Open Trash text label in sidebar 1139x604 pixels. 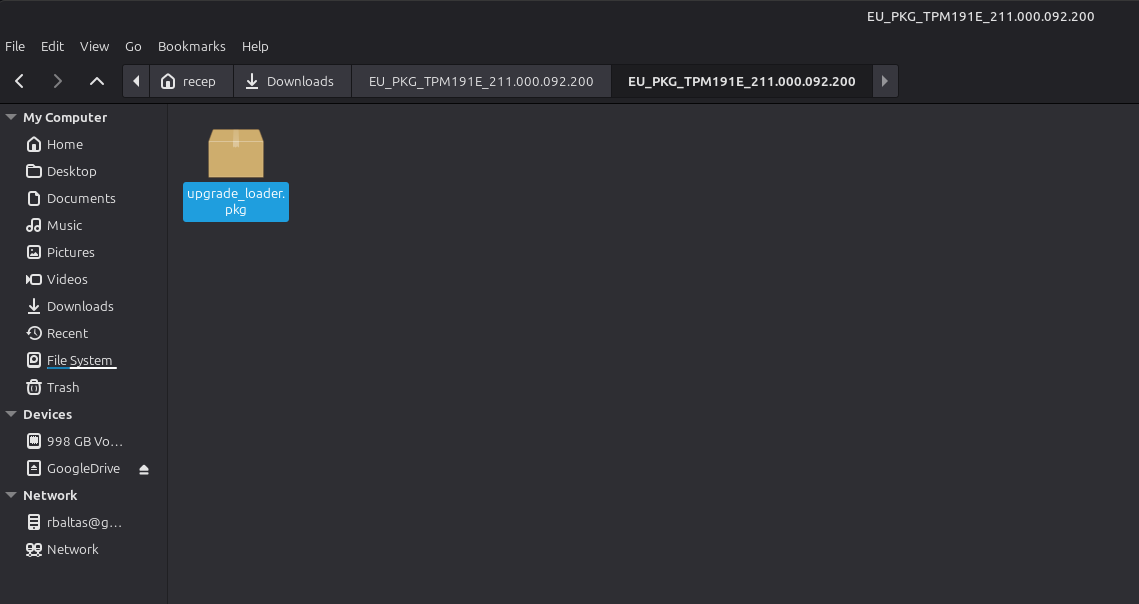(x=63, y=387)
